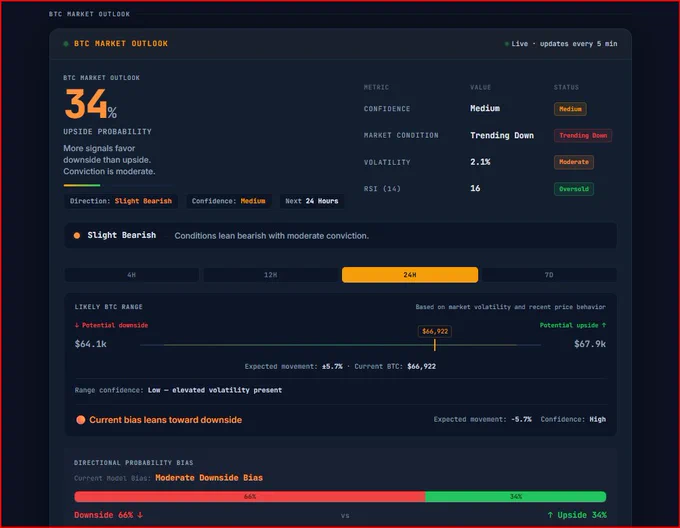Click the Potential downside arrow label
The image size is (680, 528).
(x=111, y=325)
